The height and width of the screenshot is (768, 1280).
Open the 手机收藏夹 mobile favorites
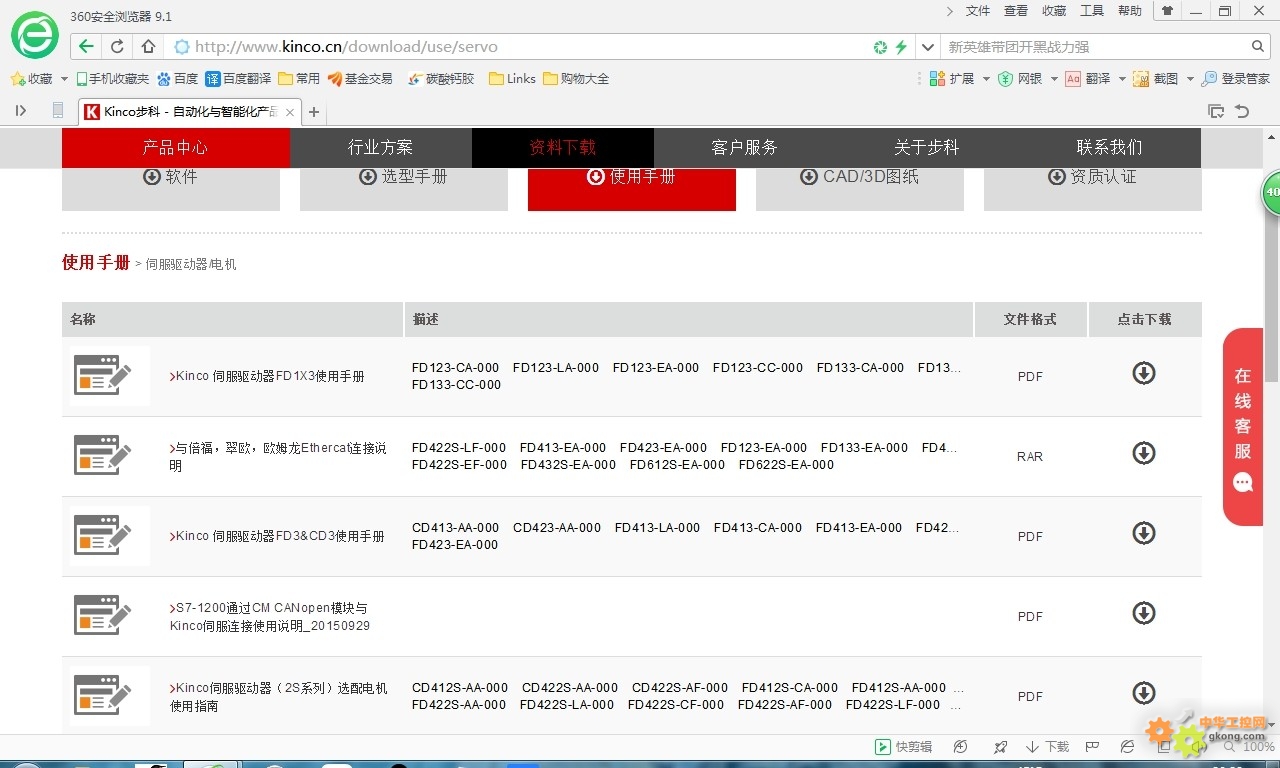point(113,79)
